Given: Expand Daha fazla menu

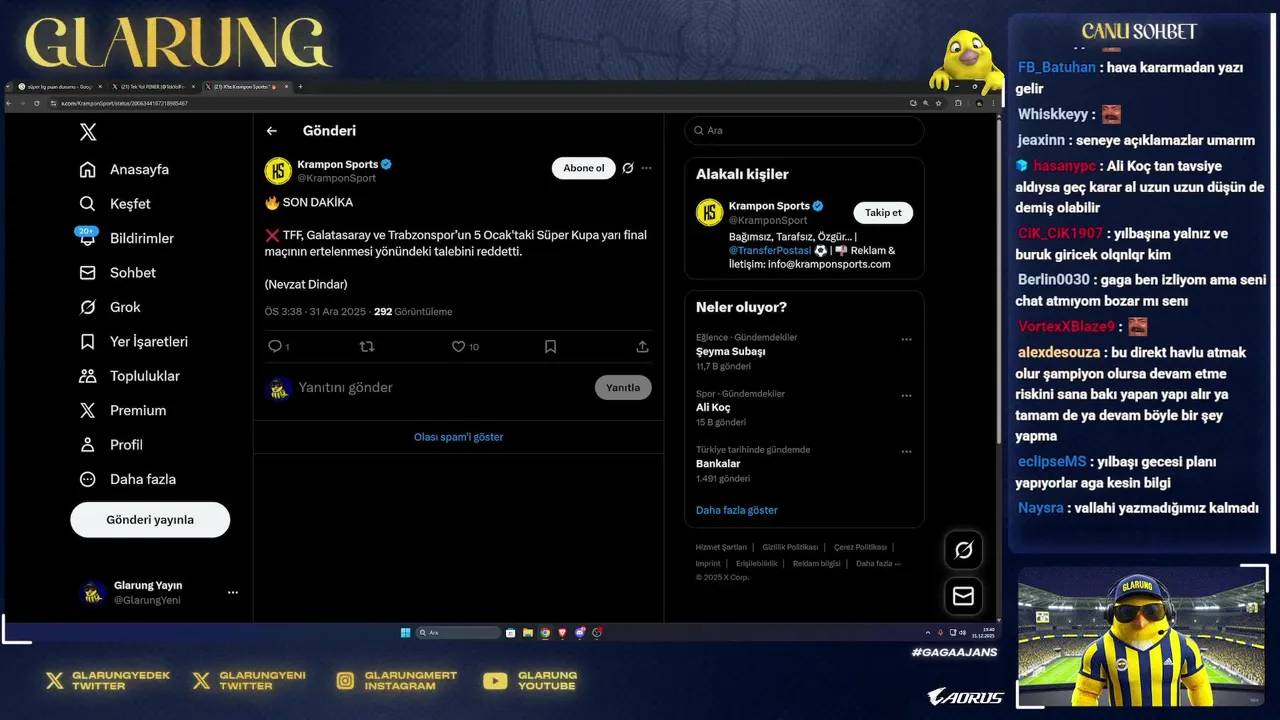Looking at the screenshot, I should (128, 479).
